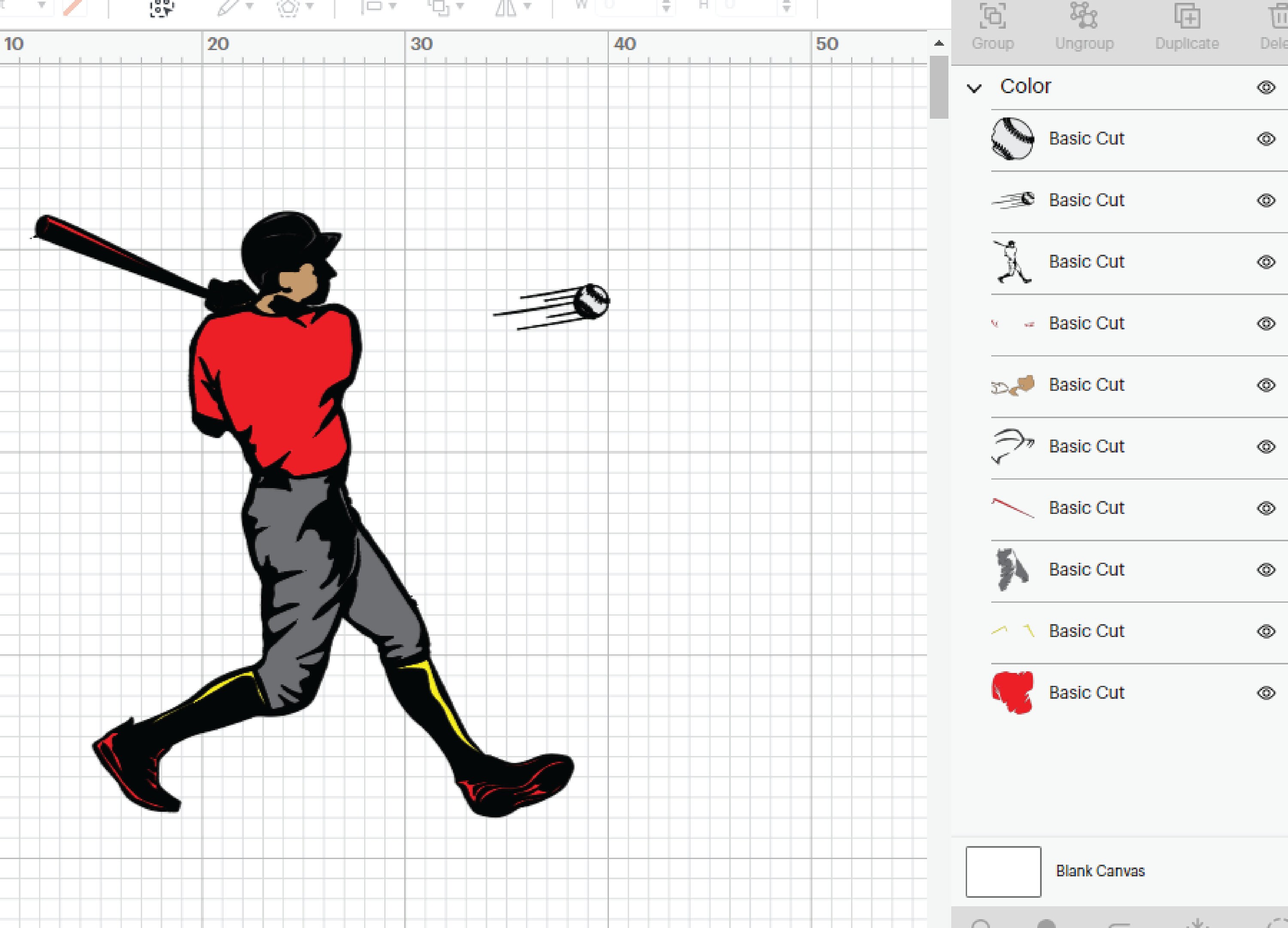
Task: Hide the batter outline layer via eye icon
Action: pos(1266,262)
